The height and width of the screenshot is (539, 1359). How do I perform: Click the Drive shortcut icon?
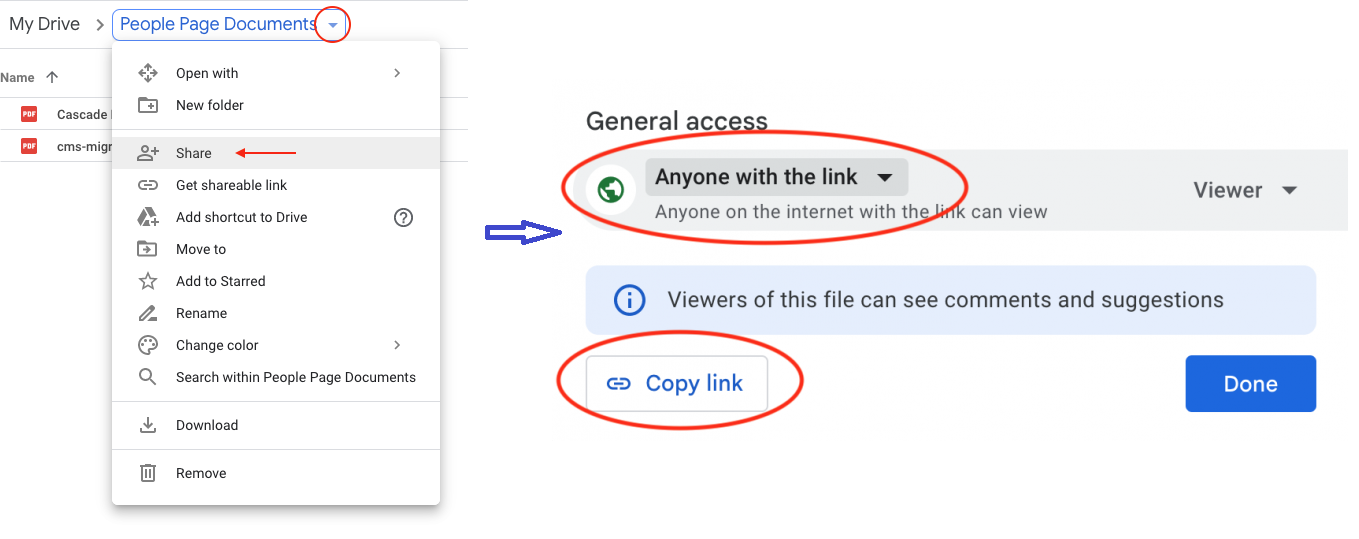click(147, 217)
